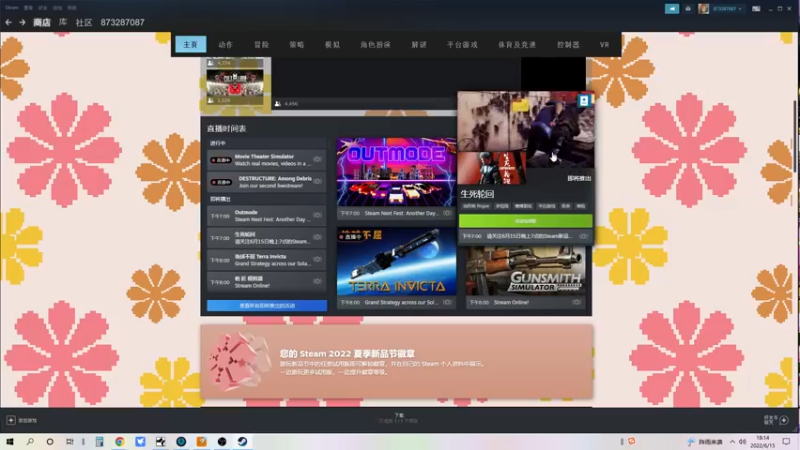Select the 控制器 controller tab
The height and width of the screenshot is (450, 800).
point(568,44)
